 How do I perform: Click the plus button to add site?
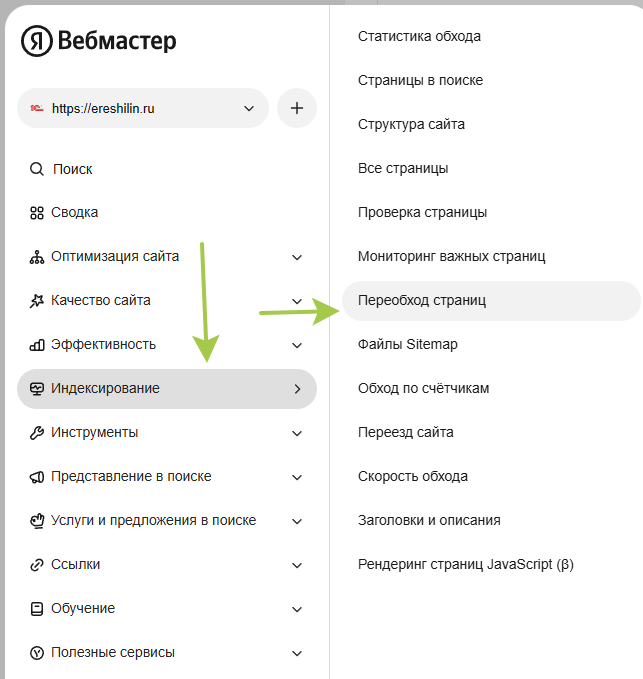click(x=297, y=108)
